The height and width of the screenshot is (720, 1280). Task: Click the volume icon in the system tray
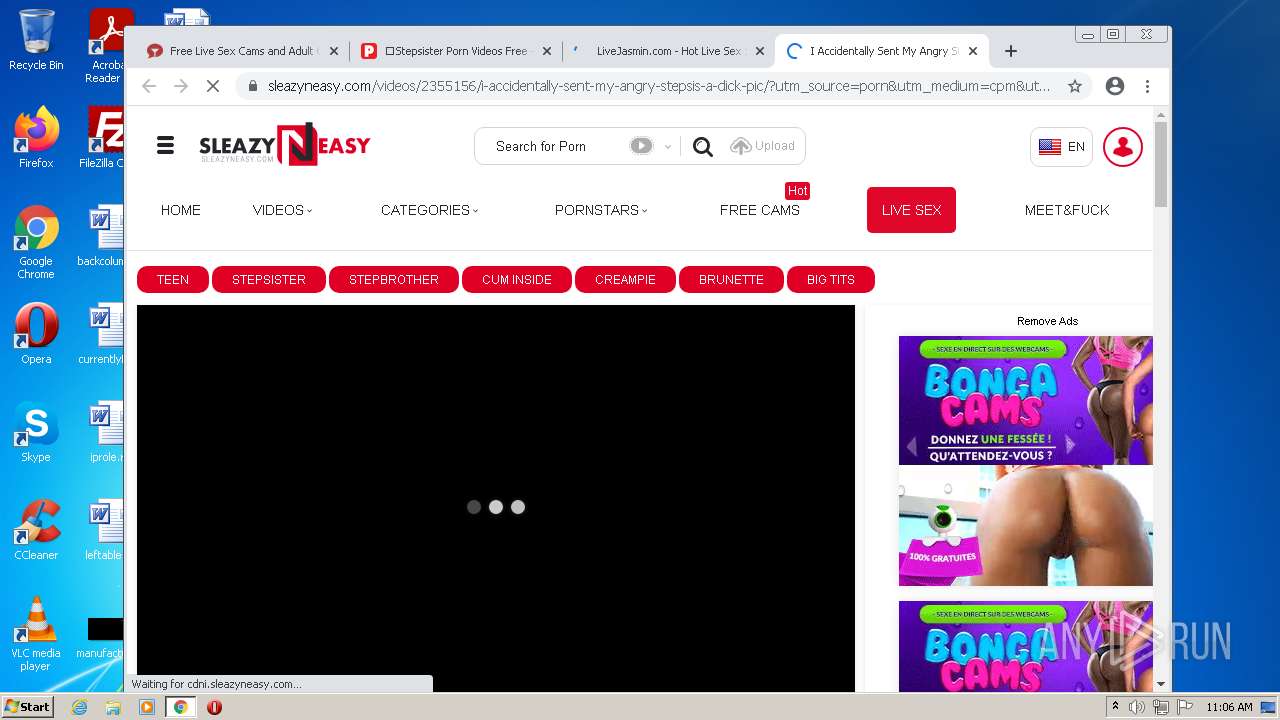(x=1137, y=707)
